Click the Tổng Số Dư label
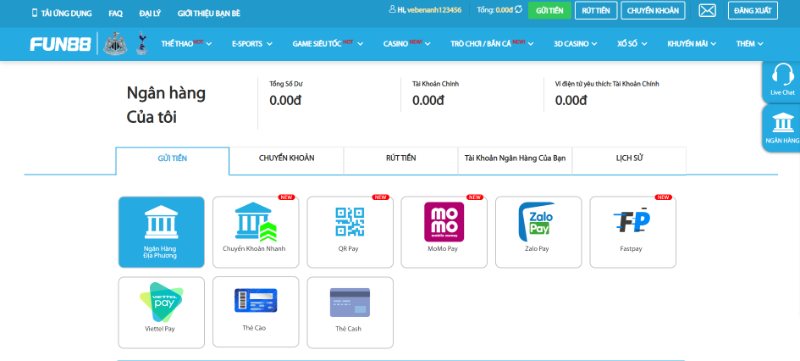800x361 pixels. click(286, 84)
